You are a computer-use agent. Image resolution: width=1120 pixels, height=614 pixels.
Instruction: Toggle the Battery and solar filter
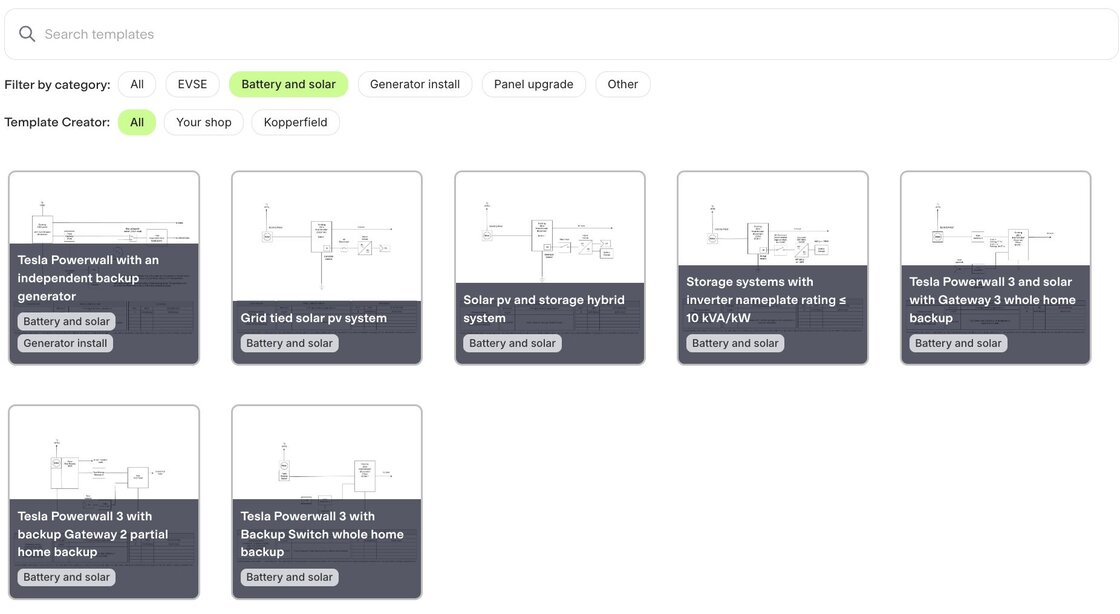(288, 84)
